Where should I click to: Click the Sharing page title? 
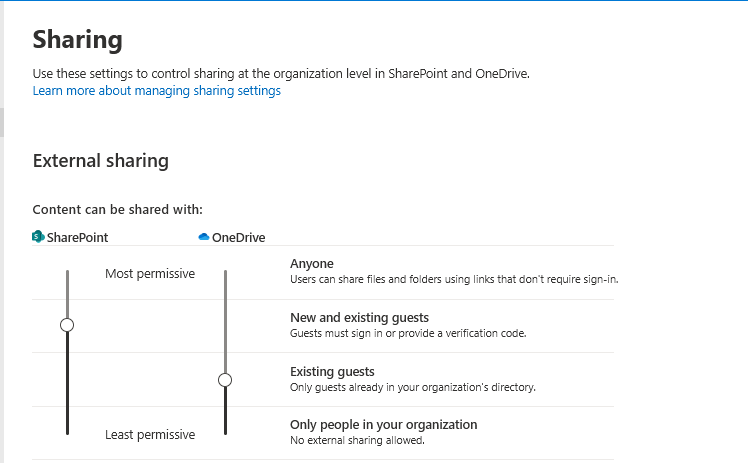(78, 40)
